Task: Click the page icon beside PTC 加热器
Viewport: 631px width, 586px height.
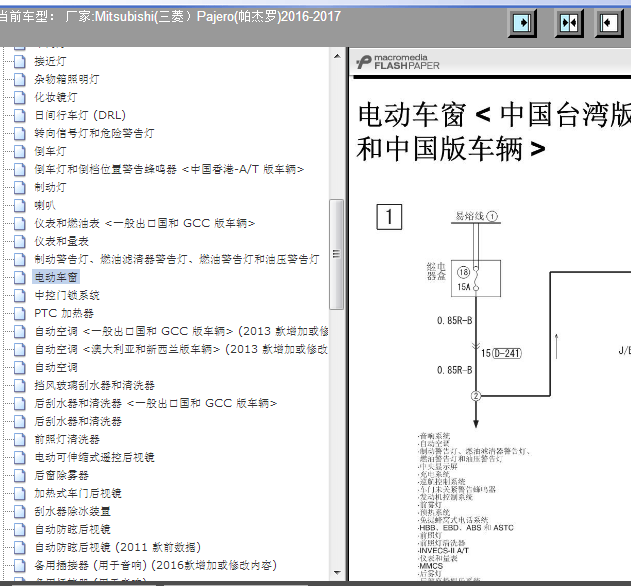Action: [19, 313]
